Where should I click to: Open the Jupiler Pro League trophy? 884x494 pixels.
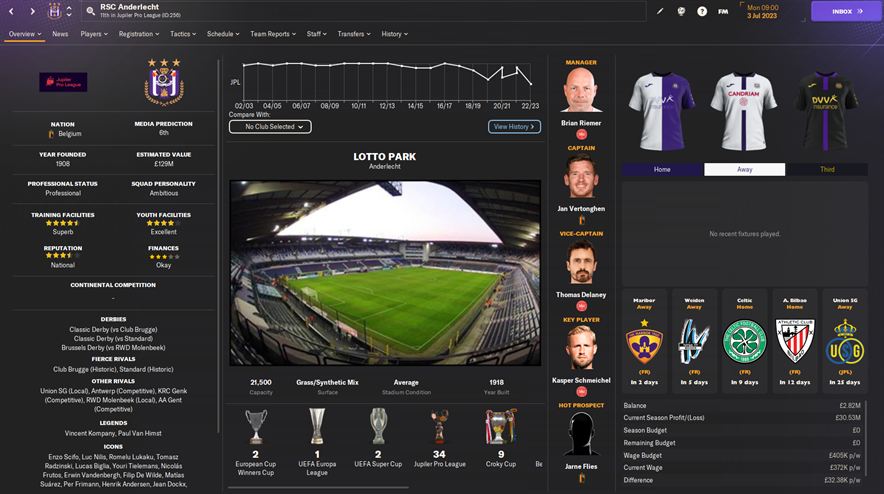439,426
